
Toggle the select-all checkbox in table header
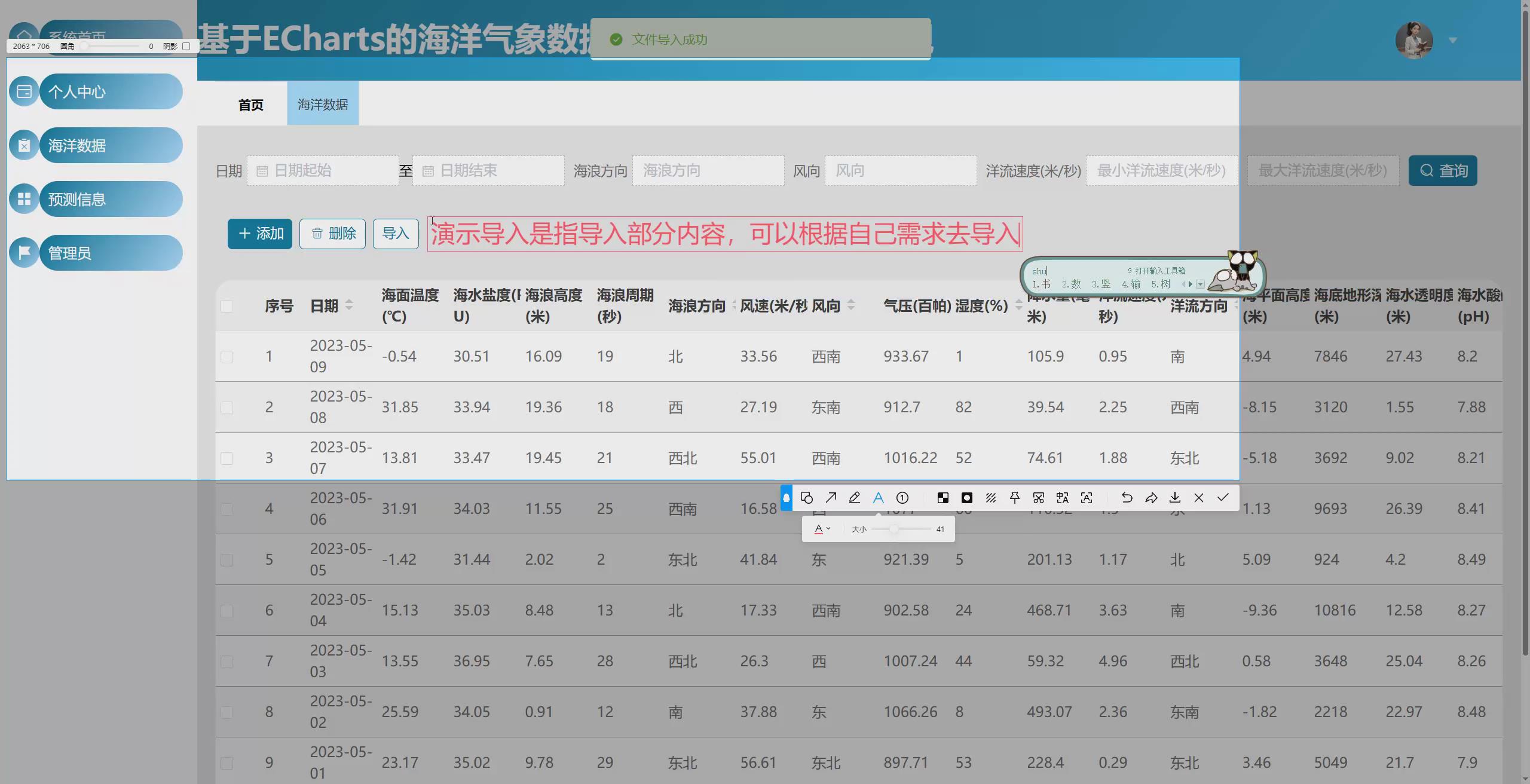pos(227,306)
